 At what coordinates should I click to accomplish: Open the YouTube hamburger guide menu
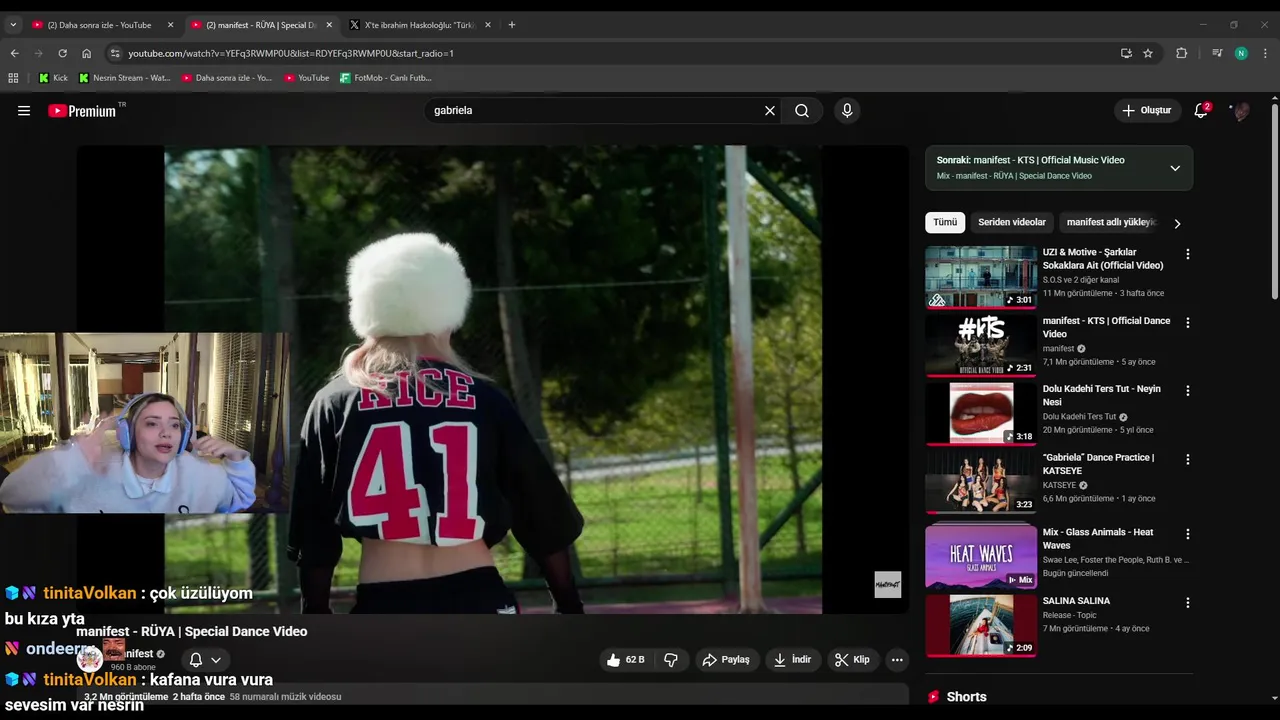click(24, 111)
